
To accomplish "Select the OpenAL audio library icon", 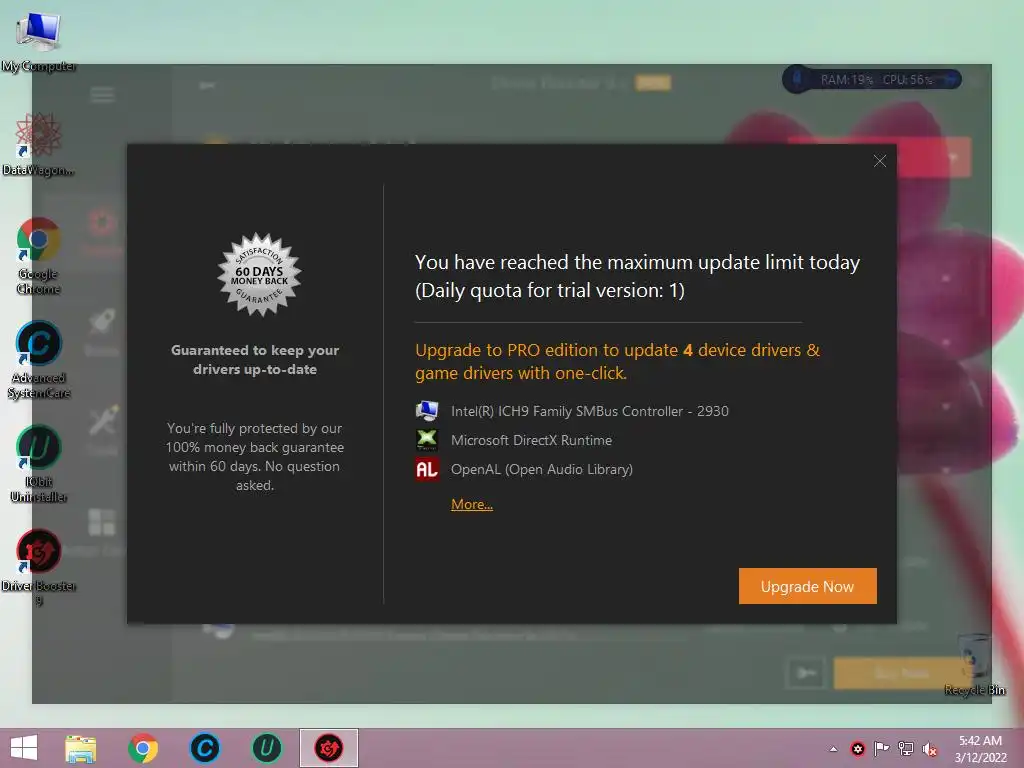I will pyautogui.click(x=427, y=469).
